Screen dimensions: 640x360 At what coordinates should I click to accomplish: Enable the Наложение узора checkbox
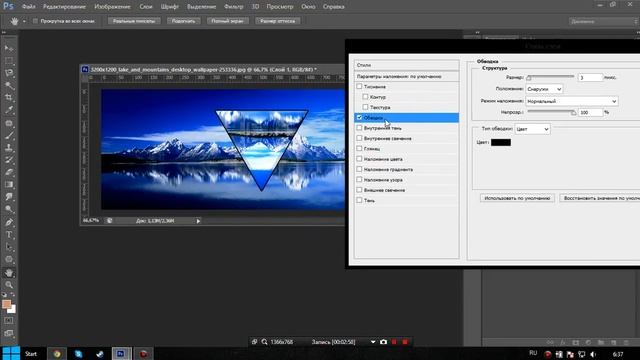click(x=359, y=180)
